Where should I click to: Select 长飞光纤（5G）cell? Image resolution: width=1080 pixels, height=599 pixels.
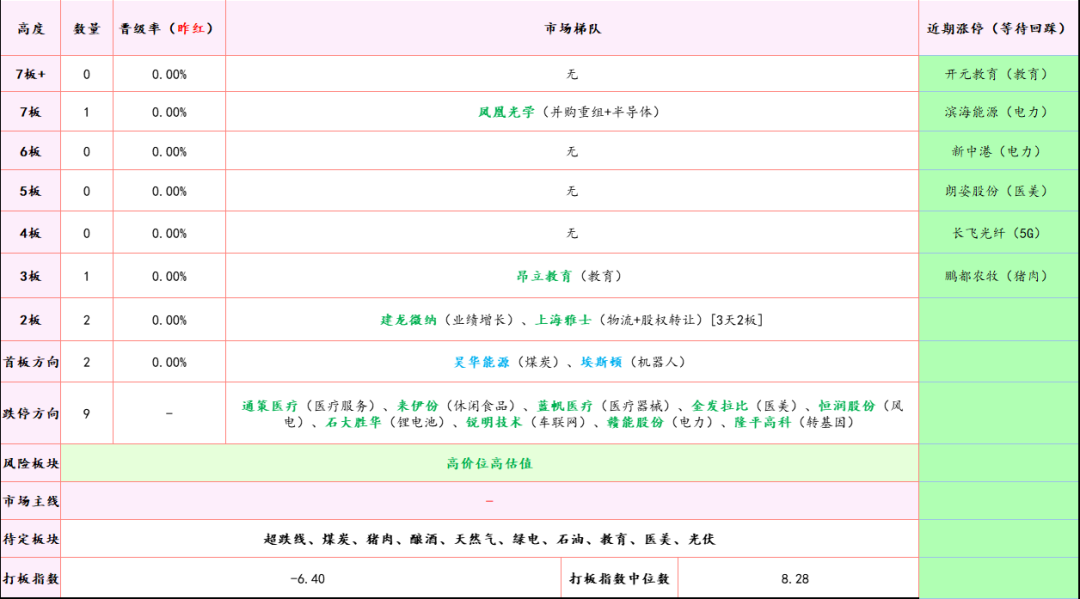[x=998, y=233]
